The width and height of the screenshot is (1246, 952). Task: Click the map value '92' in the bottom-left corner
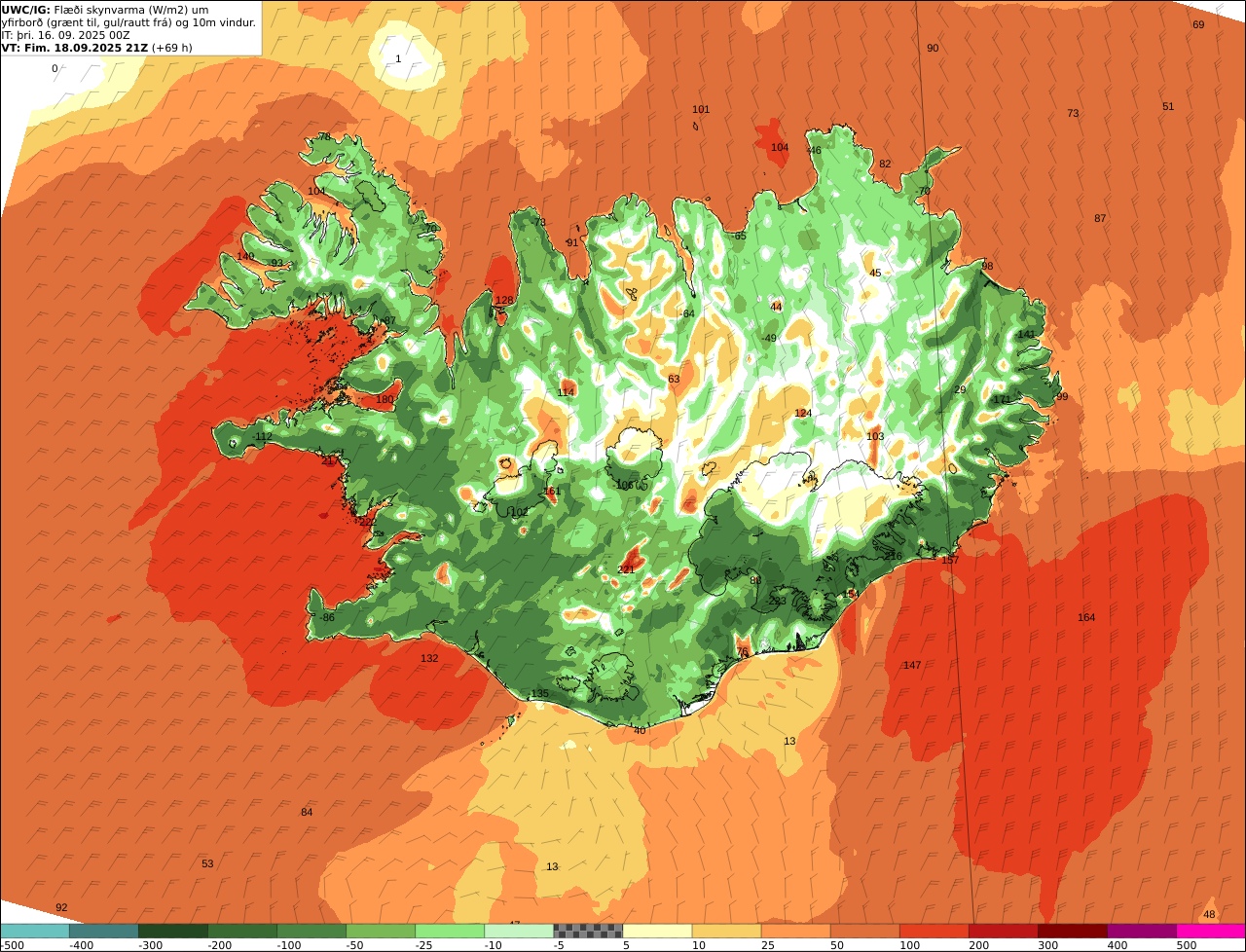click(x=61, y=908)
